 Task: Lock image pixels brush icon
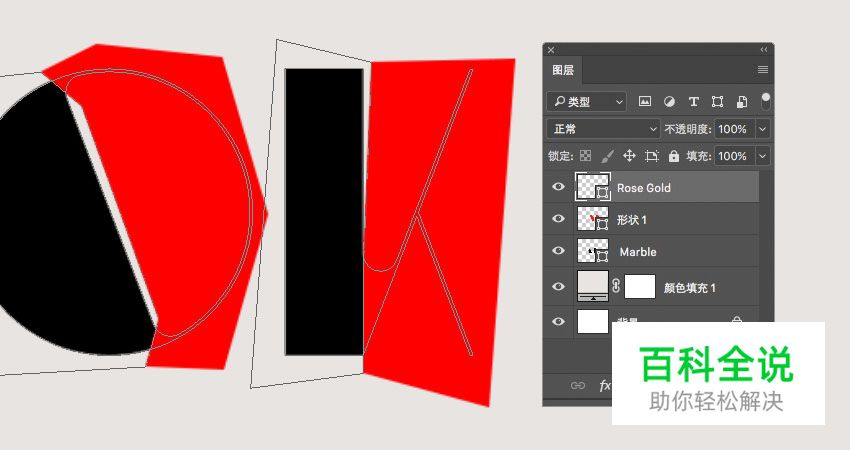tap(607, 156)
